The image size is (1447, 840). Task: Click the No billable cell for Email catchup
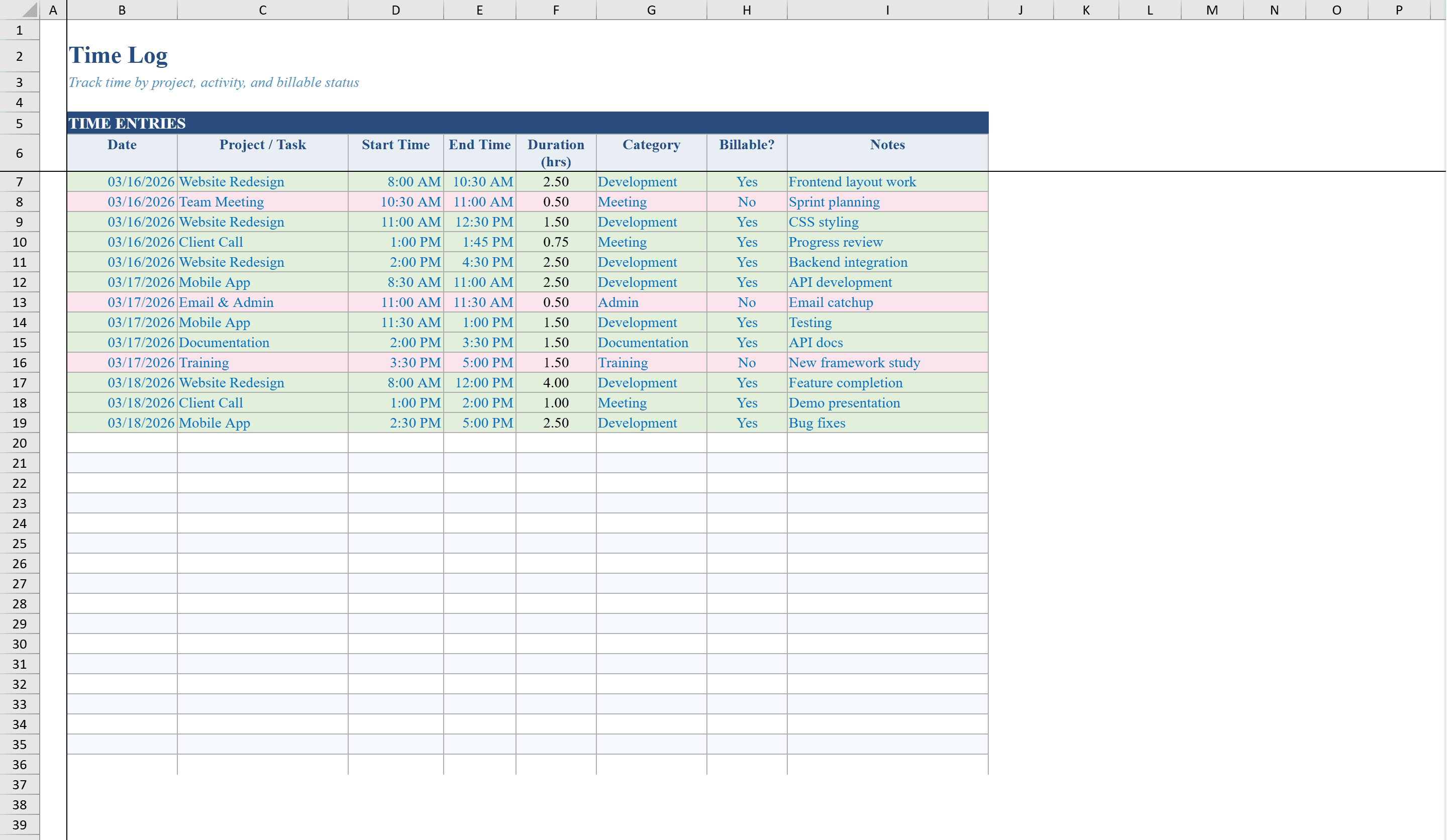747,302
